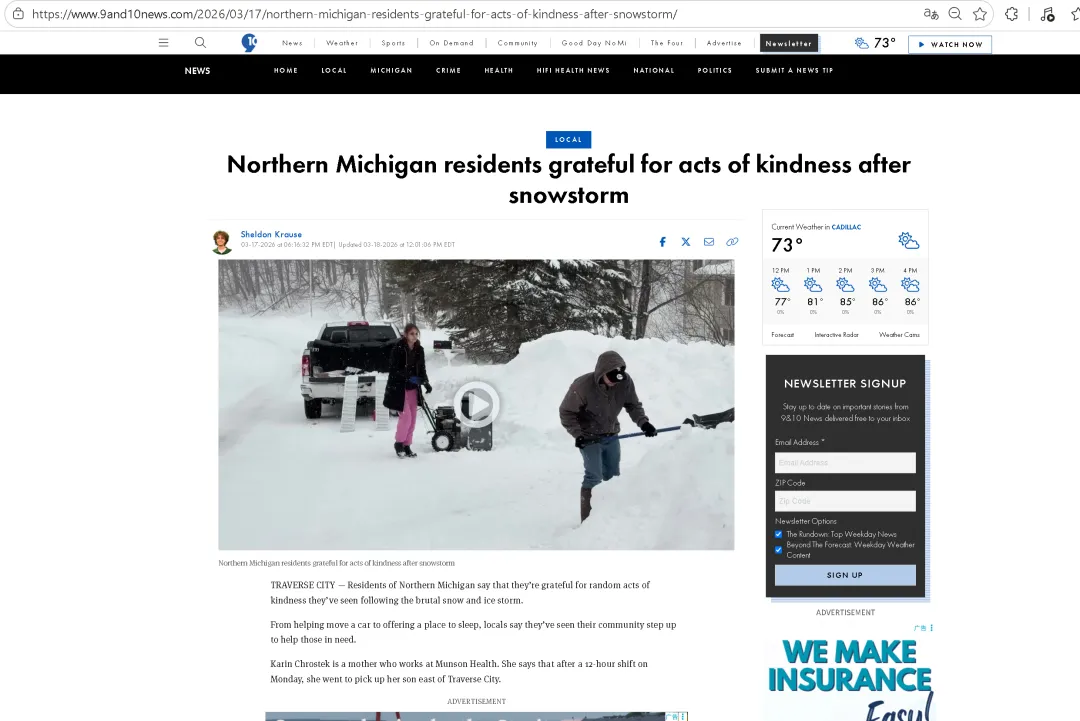Image resolution: width=1080 pixels, height=721 pixels.
Task: Go to Home in news navigation
Action: (286, 70)
